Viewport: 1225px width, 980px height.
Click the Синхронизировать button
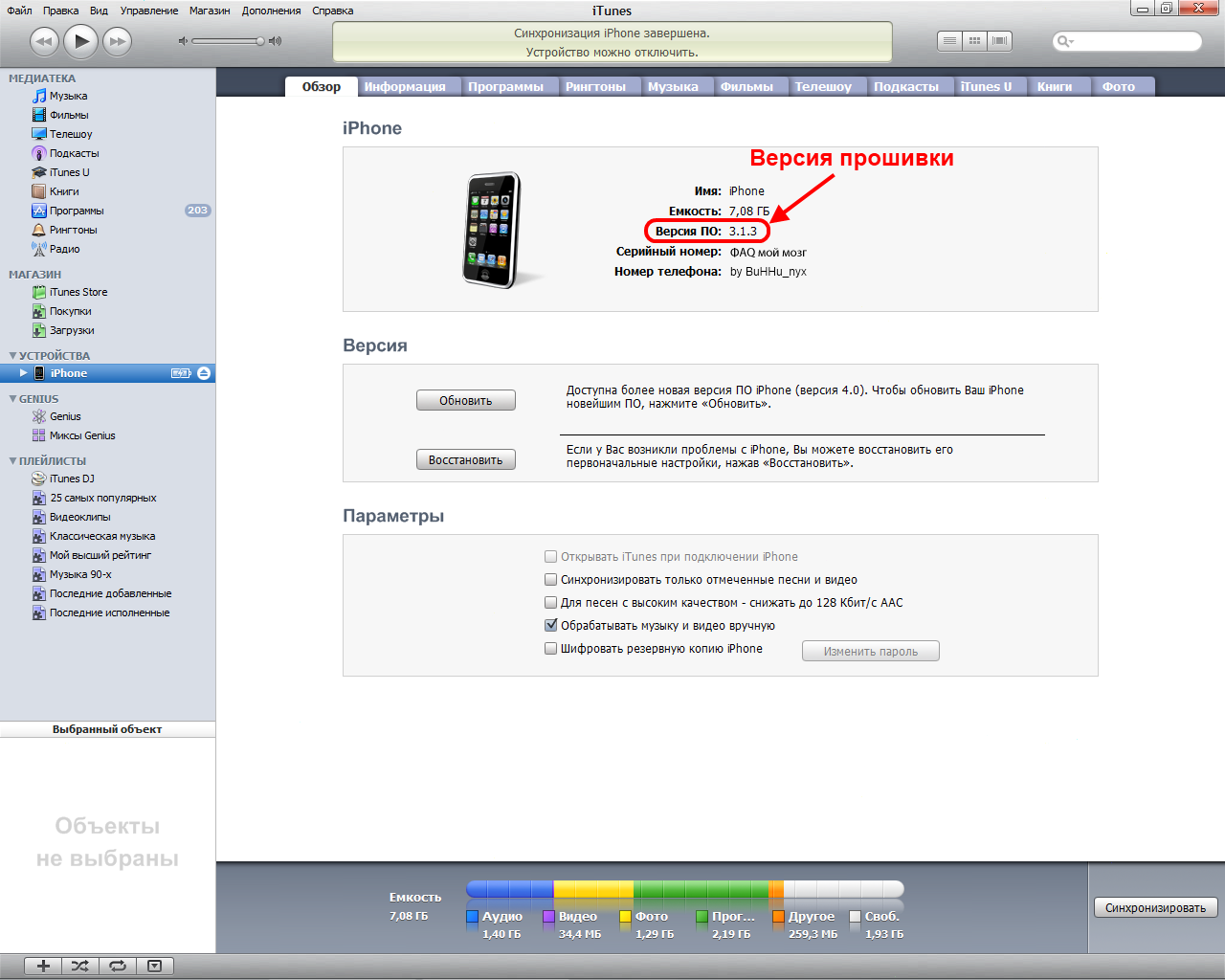(1155, 907)
